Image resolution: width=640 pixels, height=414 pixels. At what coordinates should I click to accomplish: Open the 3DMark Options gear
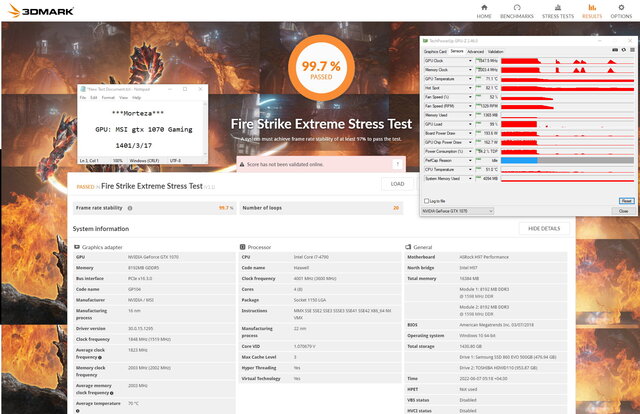coord(621,11)
